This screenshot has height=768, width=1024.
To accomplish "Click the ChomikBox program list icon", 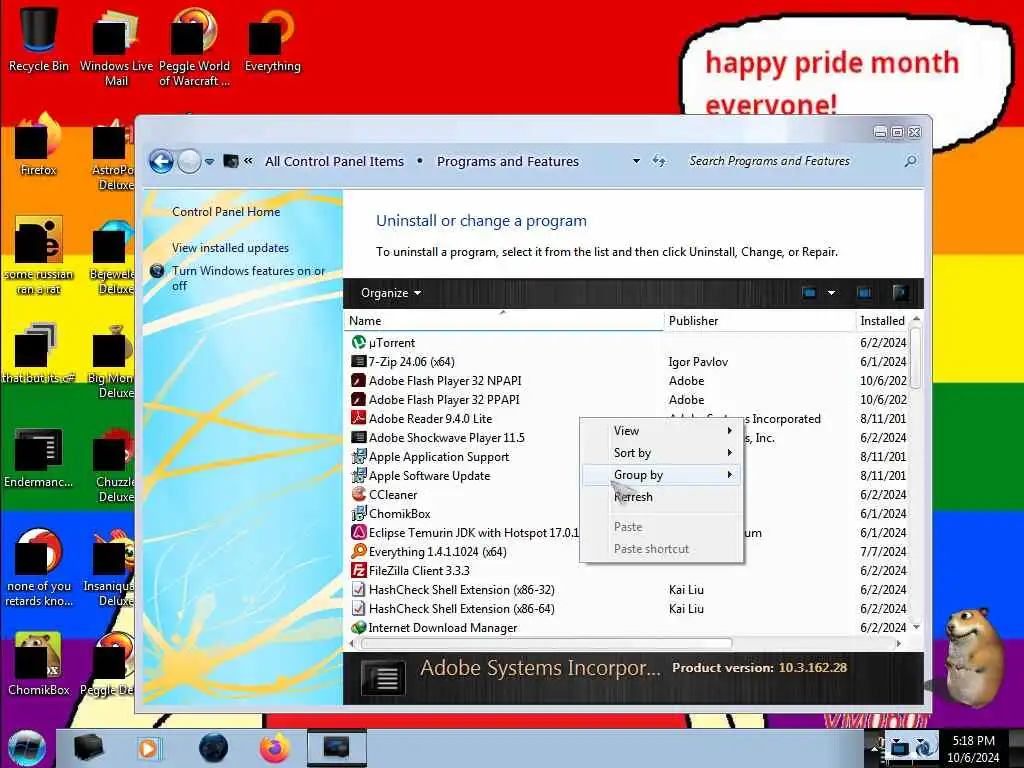I will (359, 513).
